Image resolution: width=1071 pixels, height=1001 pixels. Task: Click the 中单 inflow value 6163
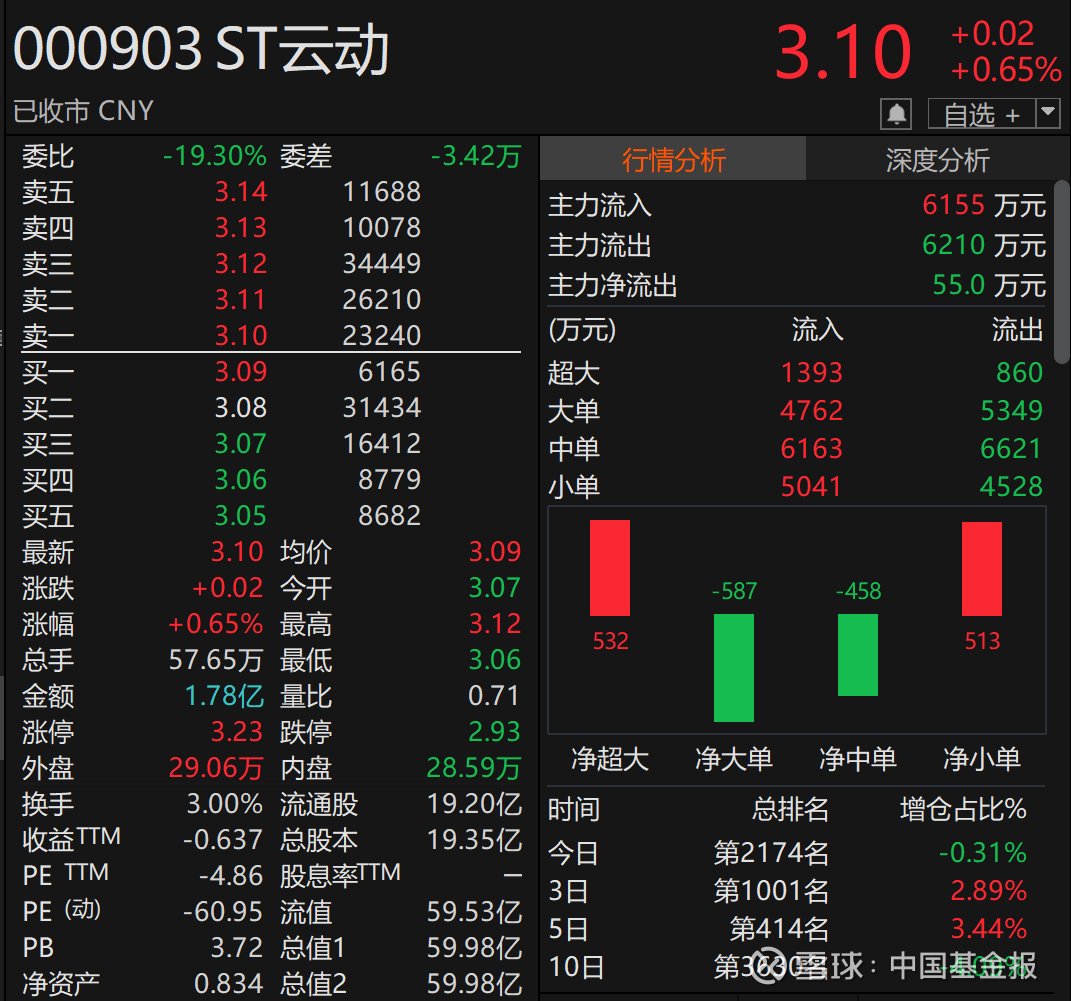pos(811,449)
